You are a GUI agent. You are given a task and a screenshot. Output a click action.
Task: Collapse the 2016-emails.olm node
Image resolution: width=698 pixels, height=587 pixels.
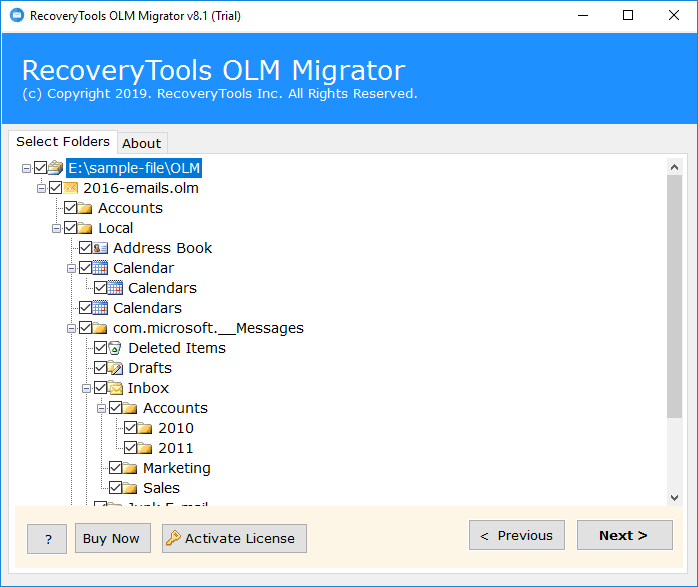pyautogui.click(x=41, y=189)
